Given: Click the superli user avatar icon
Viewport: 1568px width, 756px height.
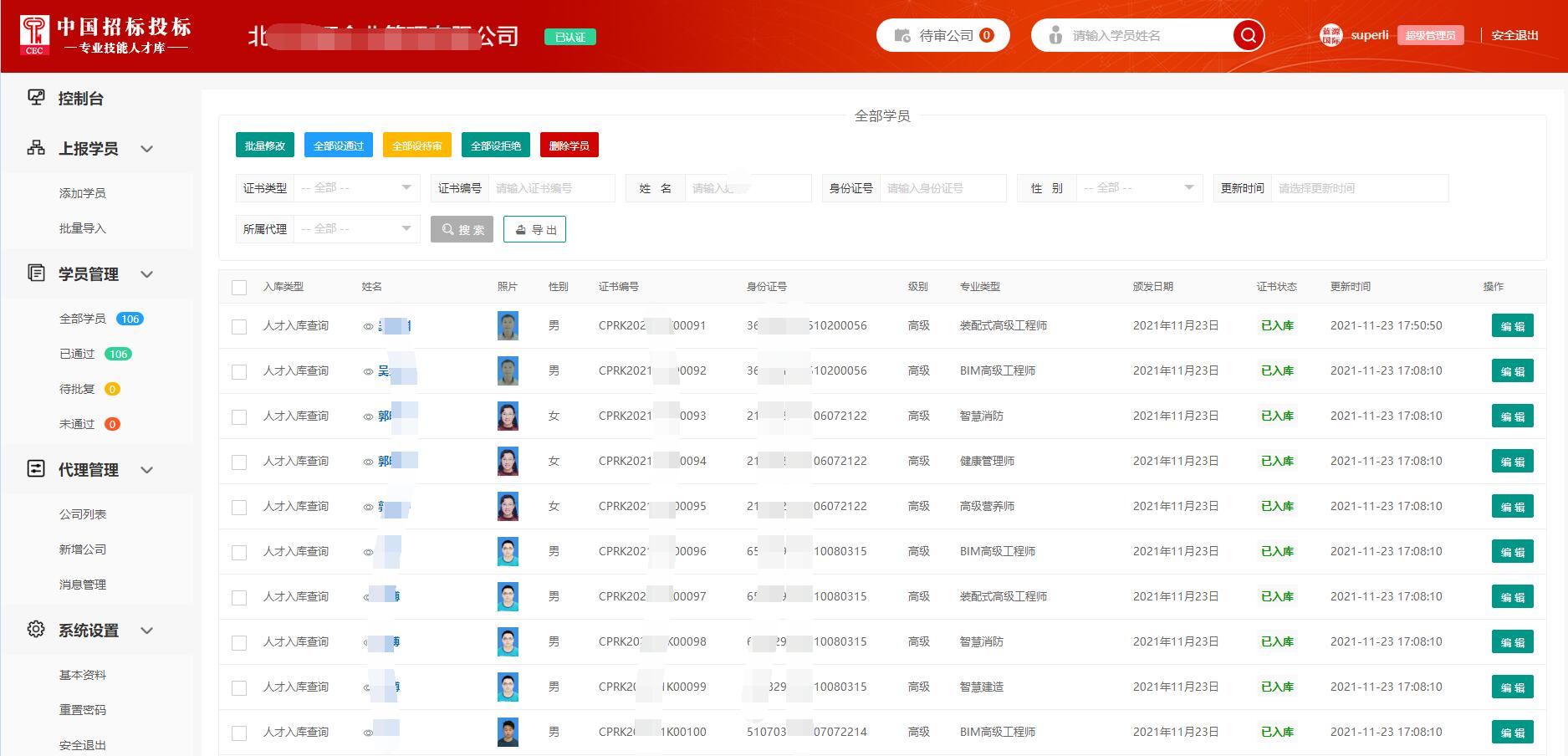Looking at the screenshot, I should point(1331,35).
